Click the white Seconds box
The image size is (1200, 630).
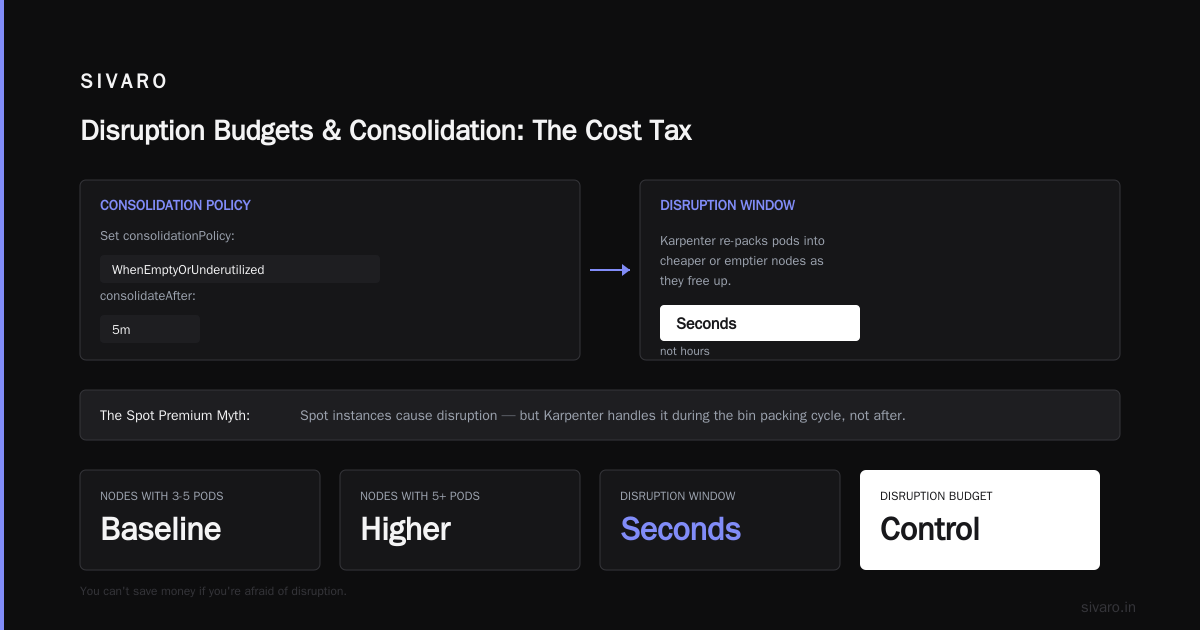point(760,323)
